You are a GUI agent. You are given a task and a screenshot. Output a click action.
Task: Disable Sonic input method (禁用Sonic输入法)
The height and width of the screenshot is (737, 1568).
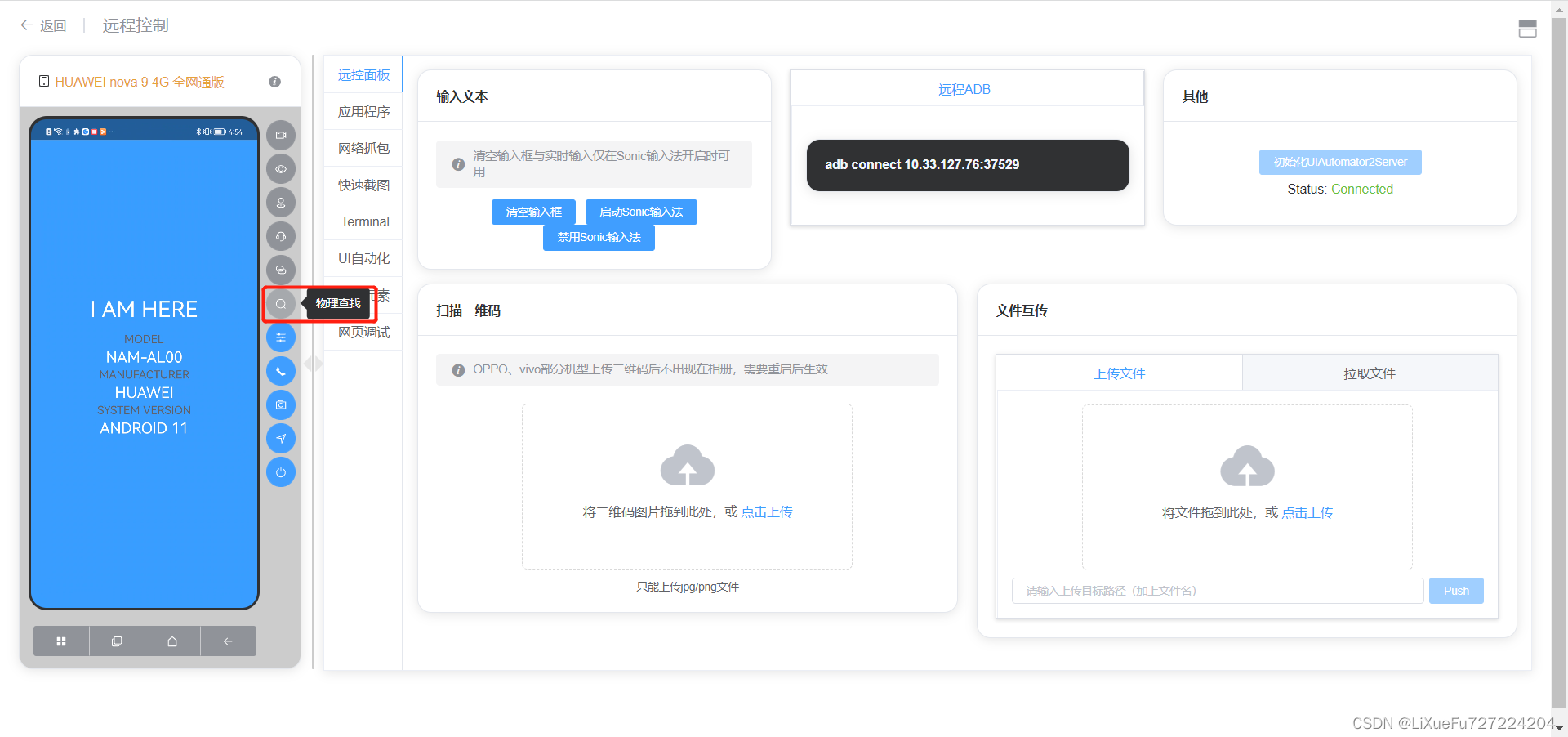click(x=599, y=237)
